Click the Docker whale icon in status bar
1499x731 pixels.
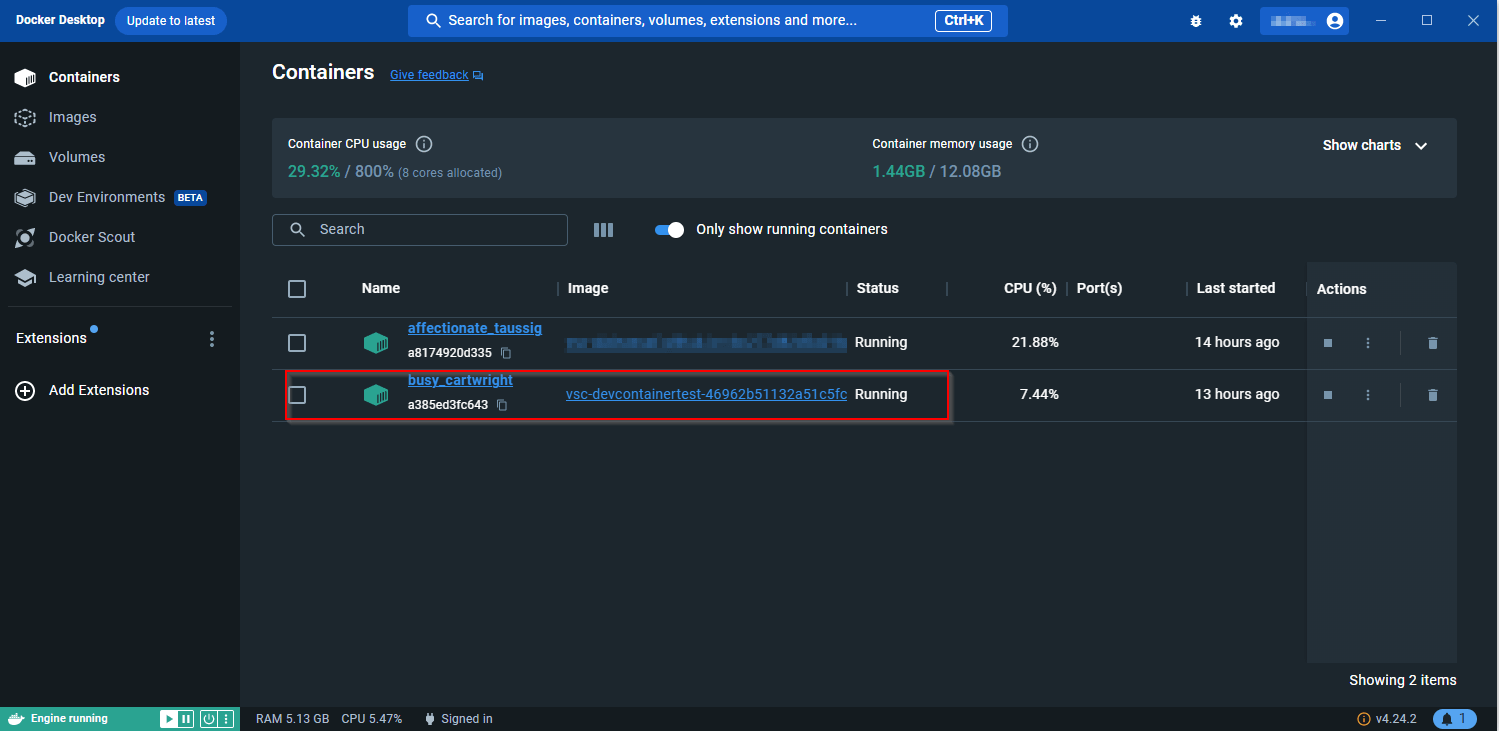(x=16, y=719)
